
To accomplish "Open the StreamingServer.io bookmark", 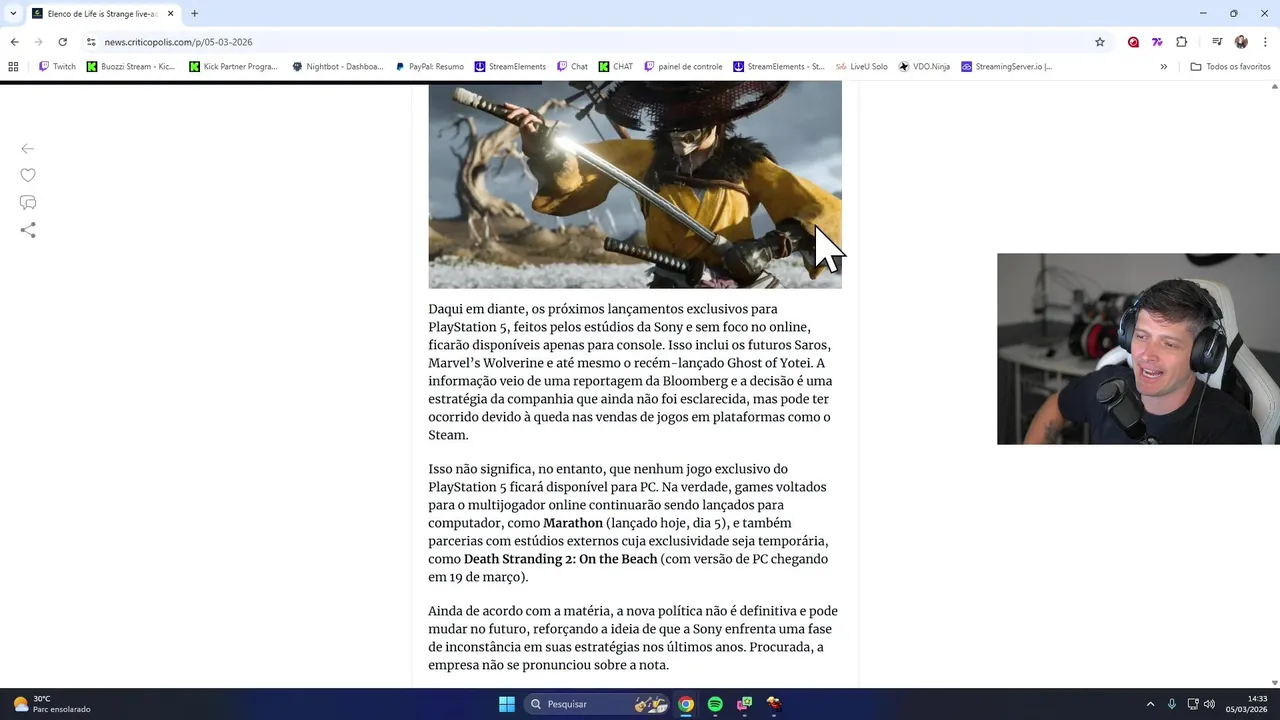I will pyautogui.click(x=1006, y=67).
